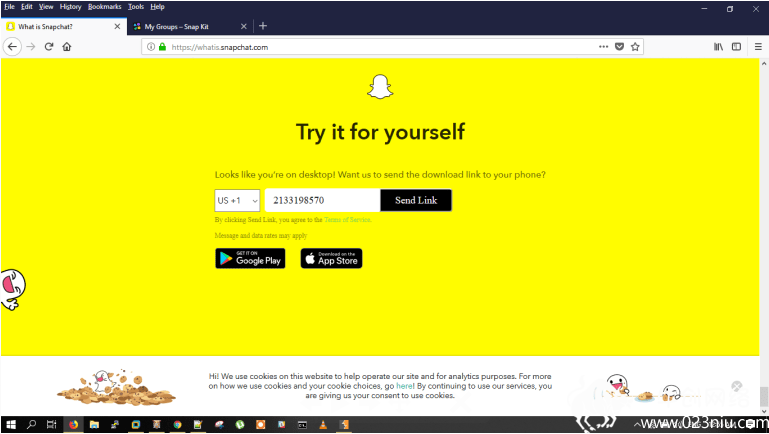769x434 pixels.
Task: Open the page actions three-dot menu
Action: [x=603, y=47]
